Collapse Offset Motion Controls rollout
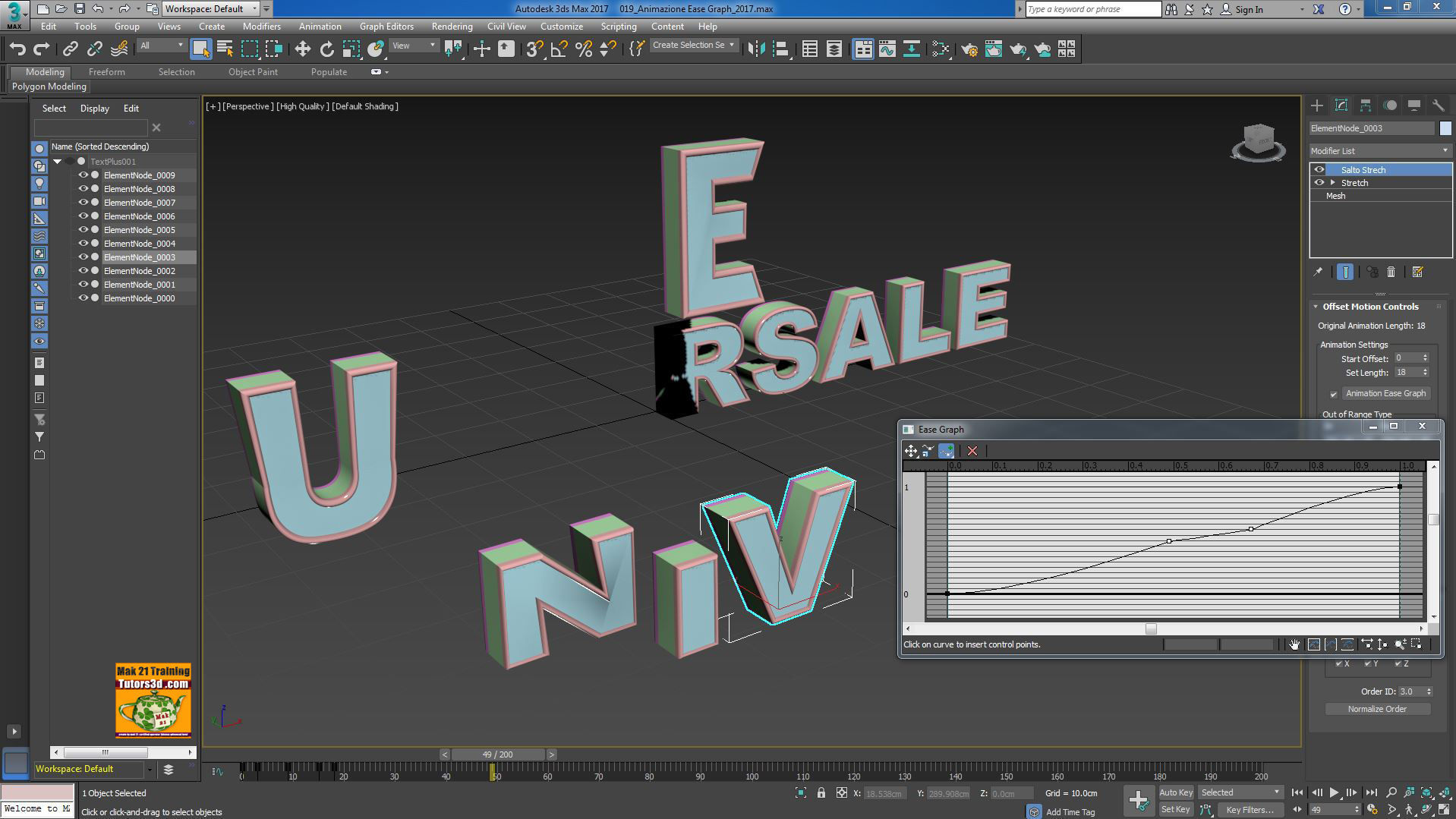The height and width of the screenshot is (819, 1456). point(1316,307)
